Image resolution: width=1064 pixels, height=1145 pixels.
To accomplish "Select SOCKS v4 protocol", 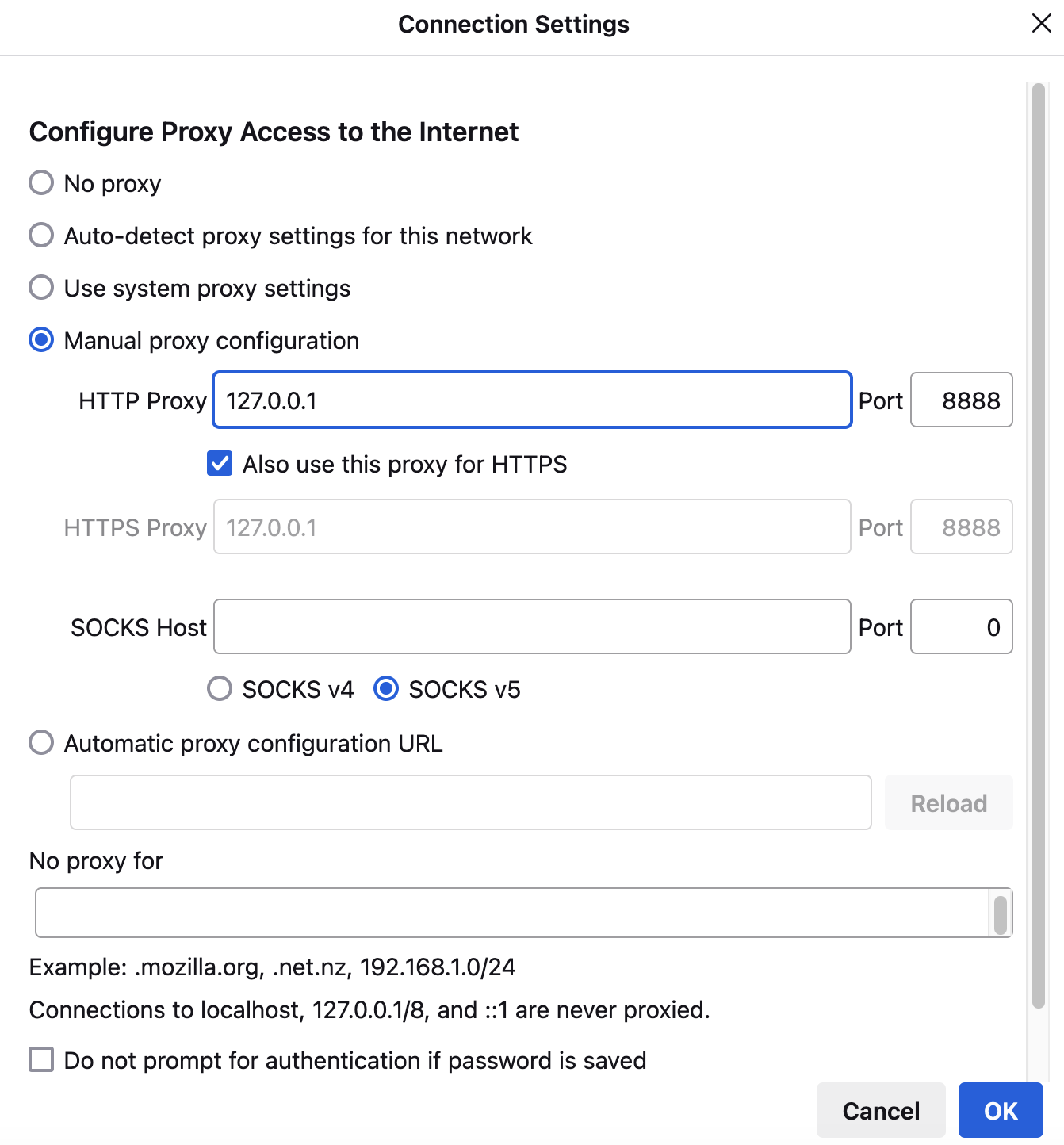I will [219, 689].
